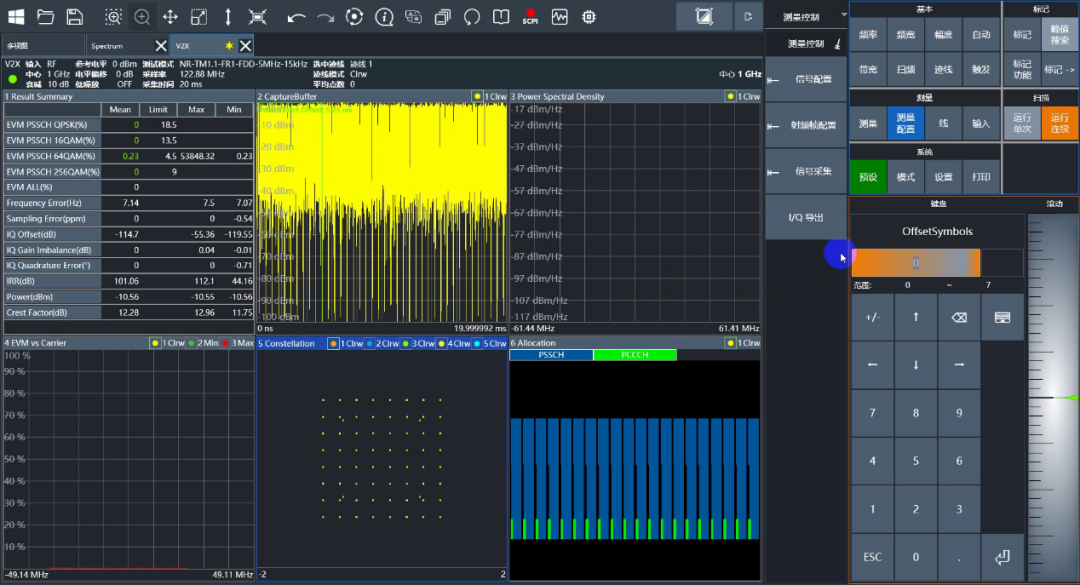This screenshot has height=585, width=1080.
Task: Toggle the 峰值搜索 peak search button
Action: 1059,34
